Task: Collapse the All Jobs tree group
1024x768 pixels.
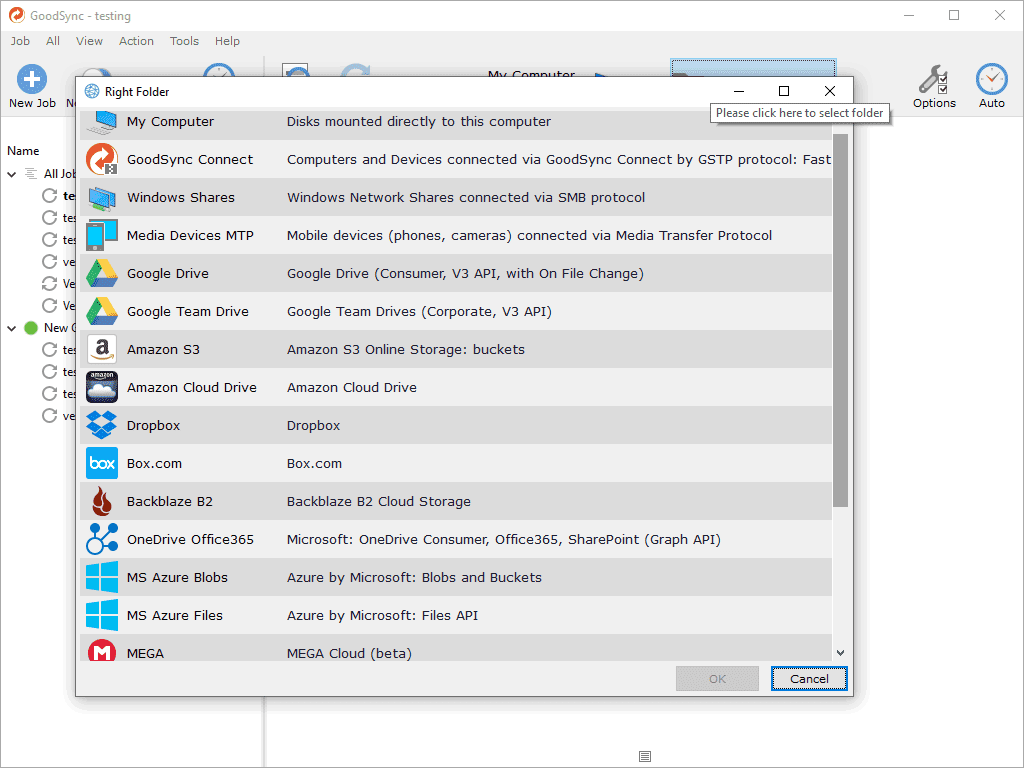Action: click(12, 174)
